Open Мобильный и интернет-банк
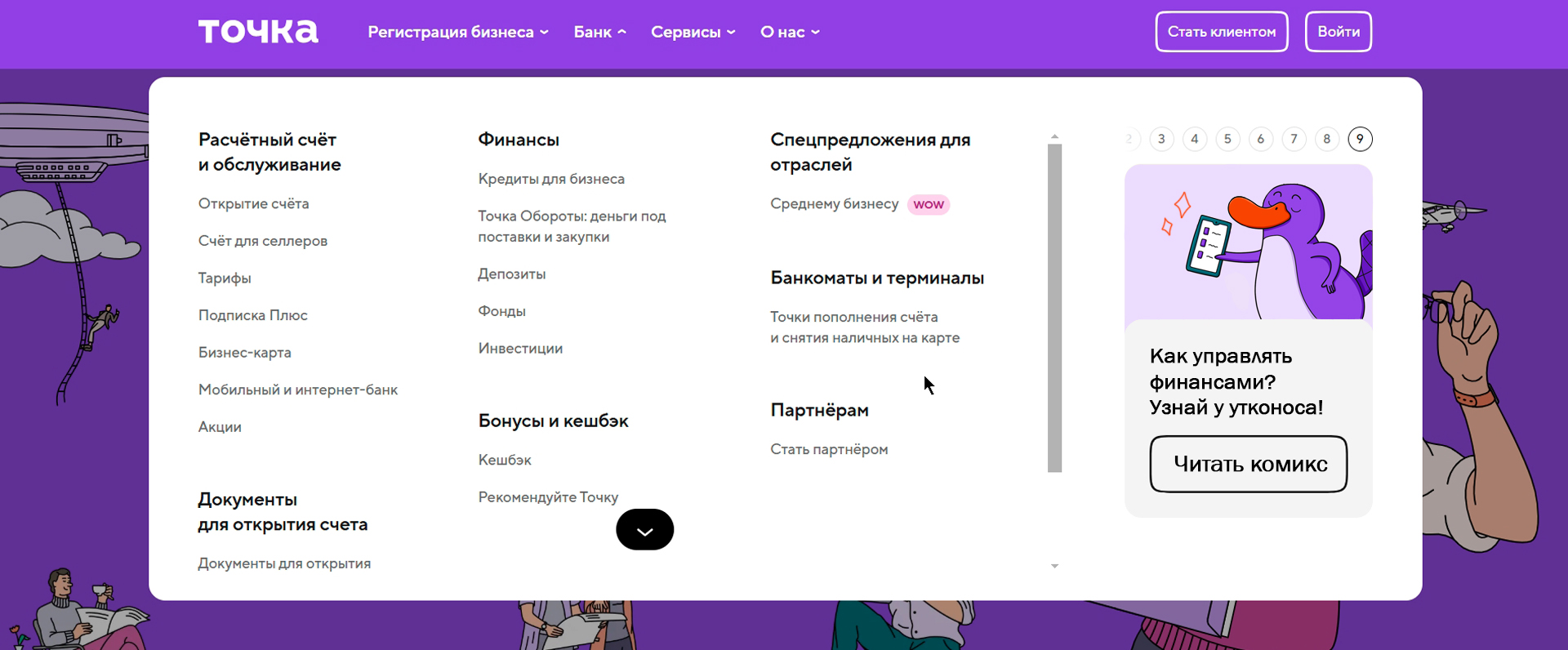The width and height of the screenshot is (1568, 650). 297,390
